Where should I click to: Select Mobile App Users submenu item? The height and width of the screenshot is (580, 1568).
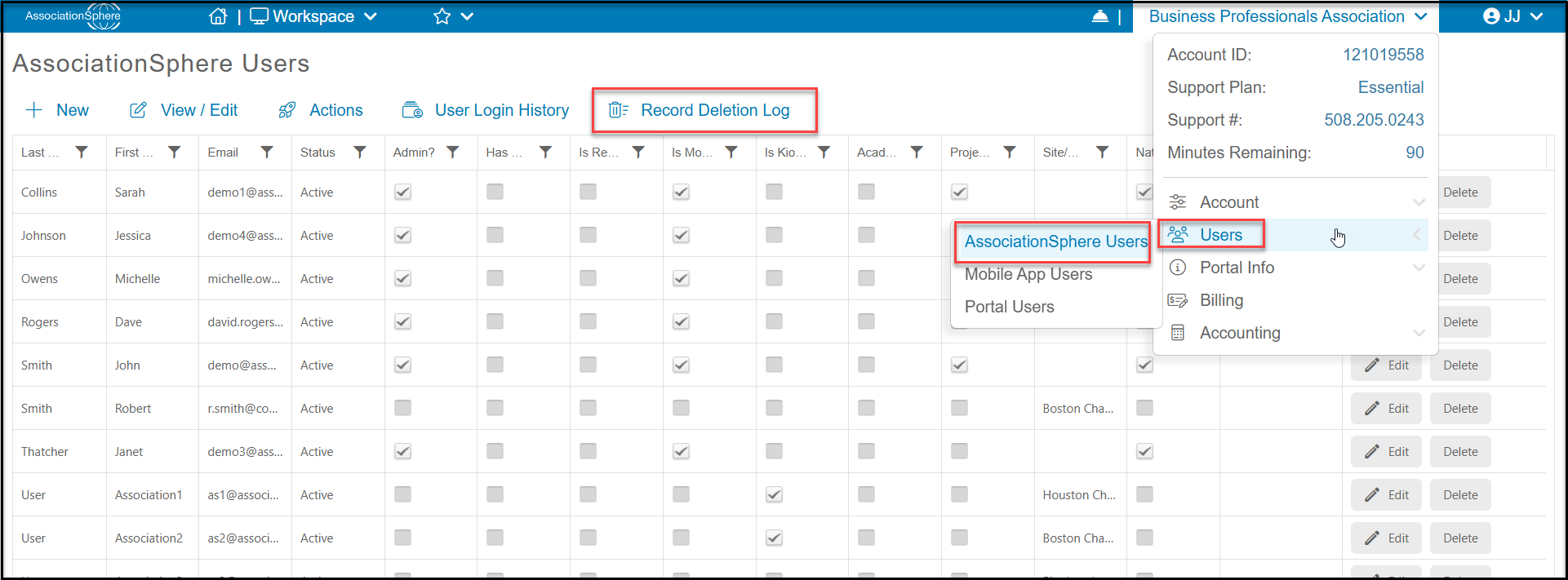click(1028, 274)
